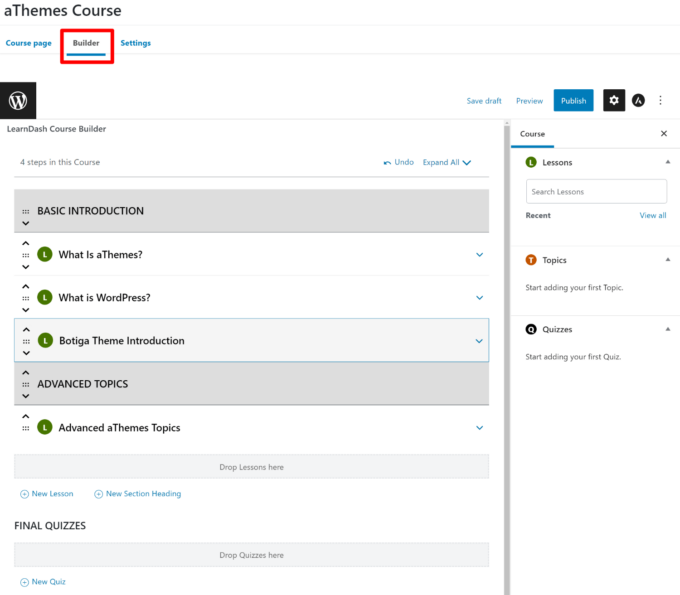This screenshot has width=680, height=595.
Task: Expand the What Is aThemes? lesson
Action: click(x=480, y=255)
